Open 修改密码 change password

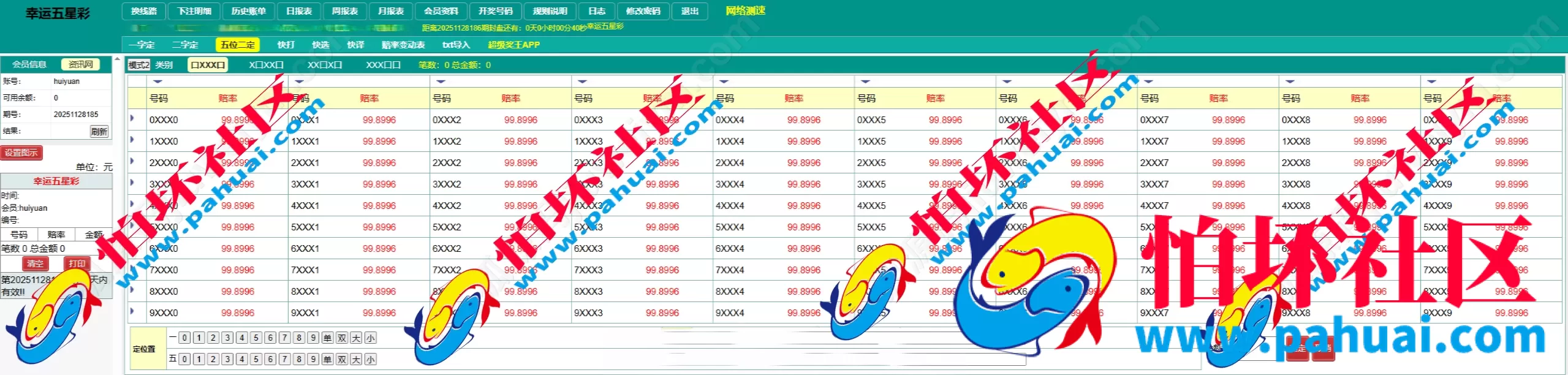(x=643, y=11)
